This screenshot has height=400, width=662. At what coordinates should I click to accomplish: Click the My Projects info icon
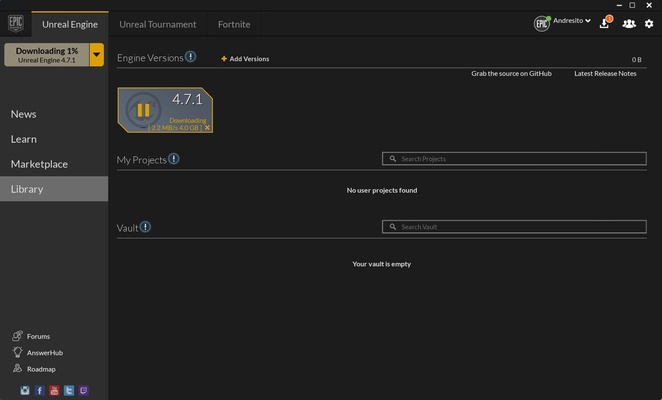coord(174,159)
